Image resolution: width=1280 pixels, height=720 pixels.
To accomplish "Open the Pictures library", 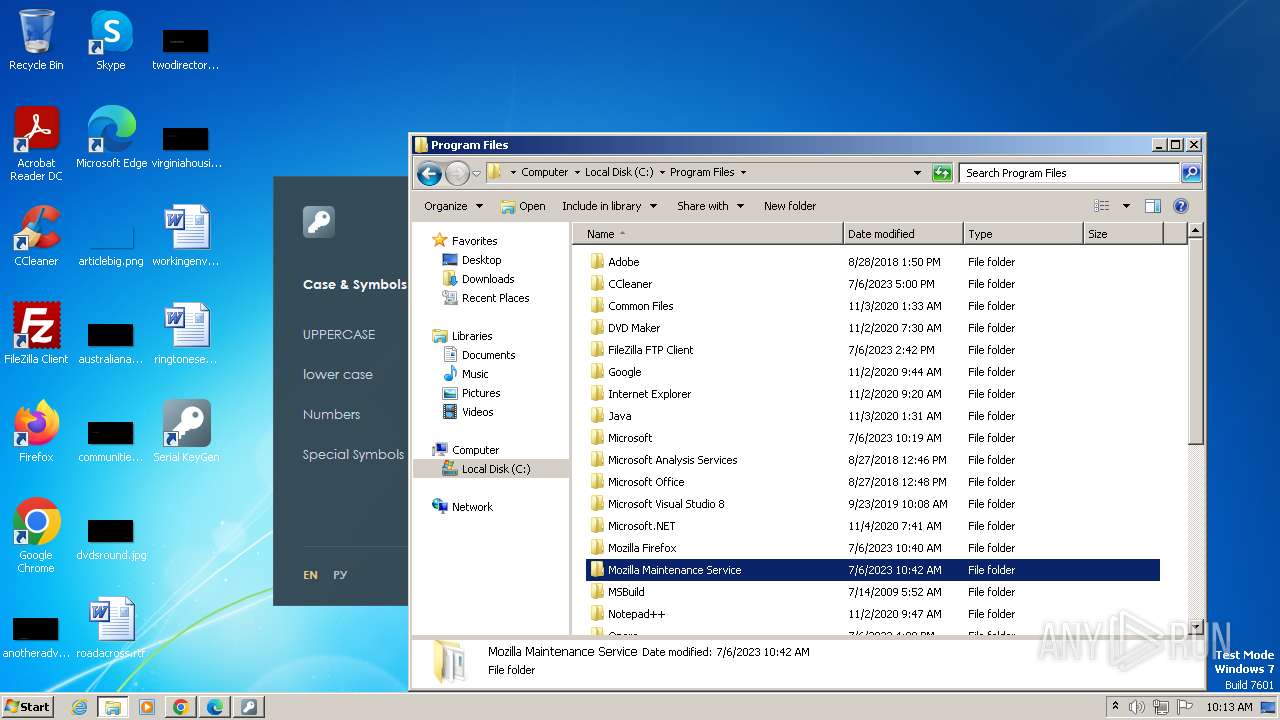I will click(x=481, y=393).
